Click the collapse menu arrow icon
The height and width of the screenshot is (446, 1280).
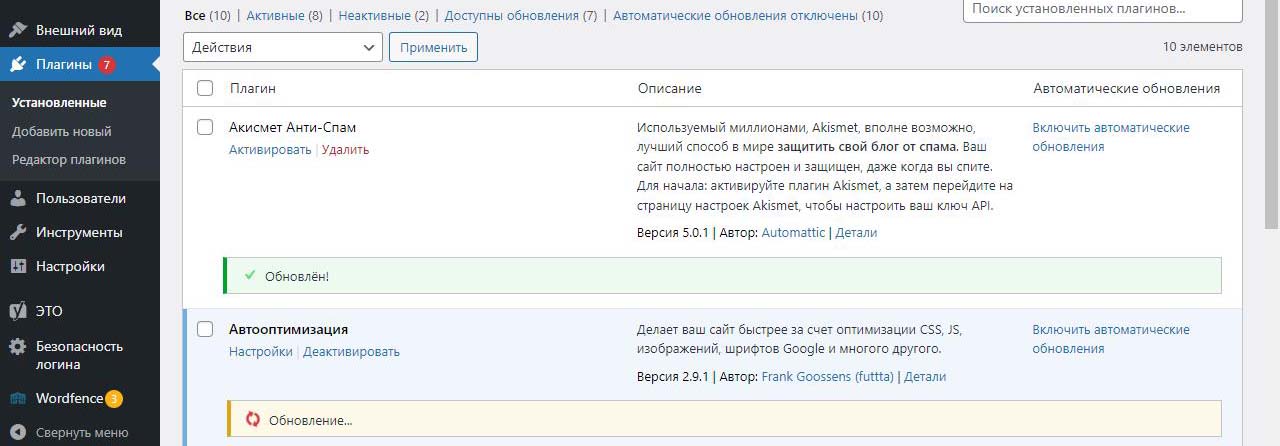coord(18,433)
